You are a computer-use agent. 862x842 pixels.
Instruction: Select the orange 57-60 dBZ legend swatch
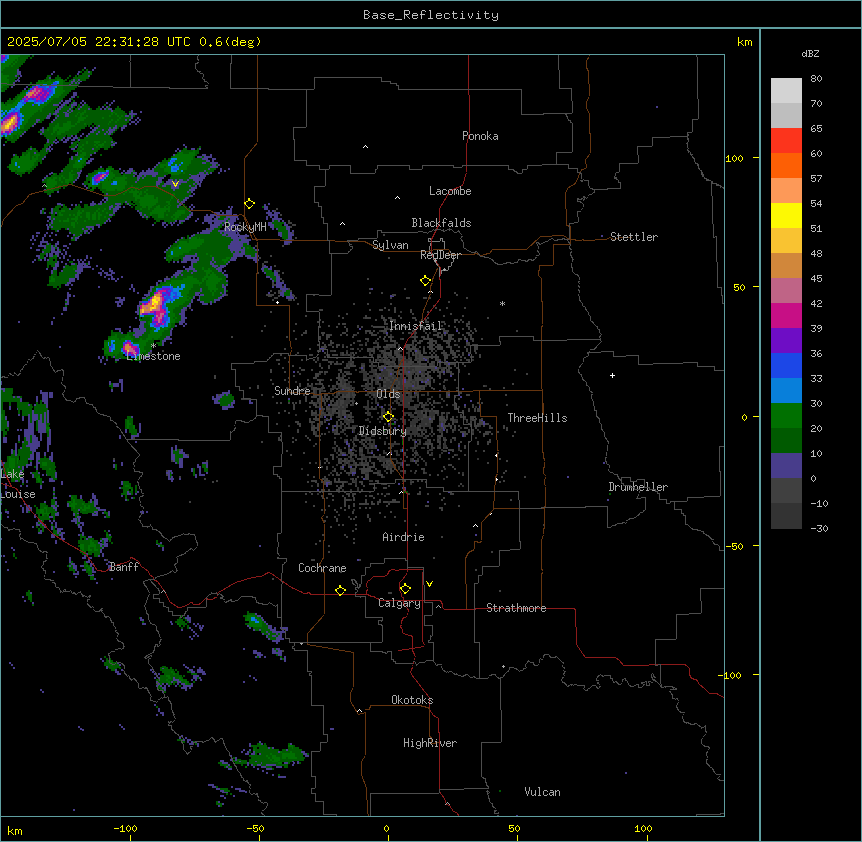tap(786, 165)
